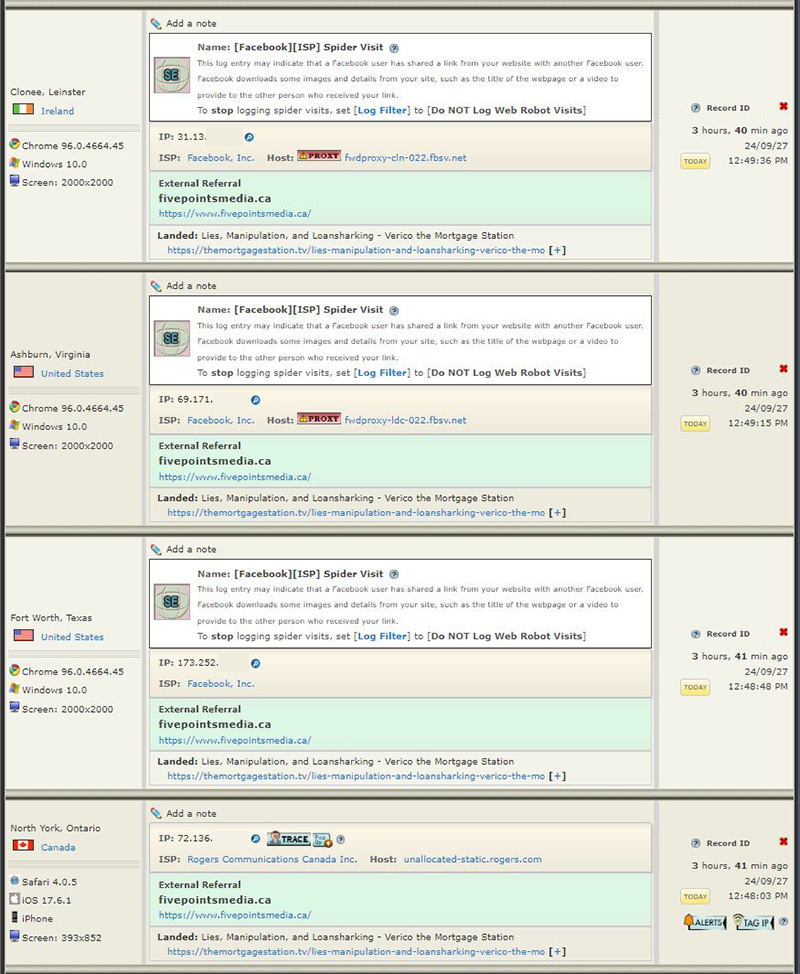
Task: Click United States under Fort Worth, Texas
Action: [72, 637]
